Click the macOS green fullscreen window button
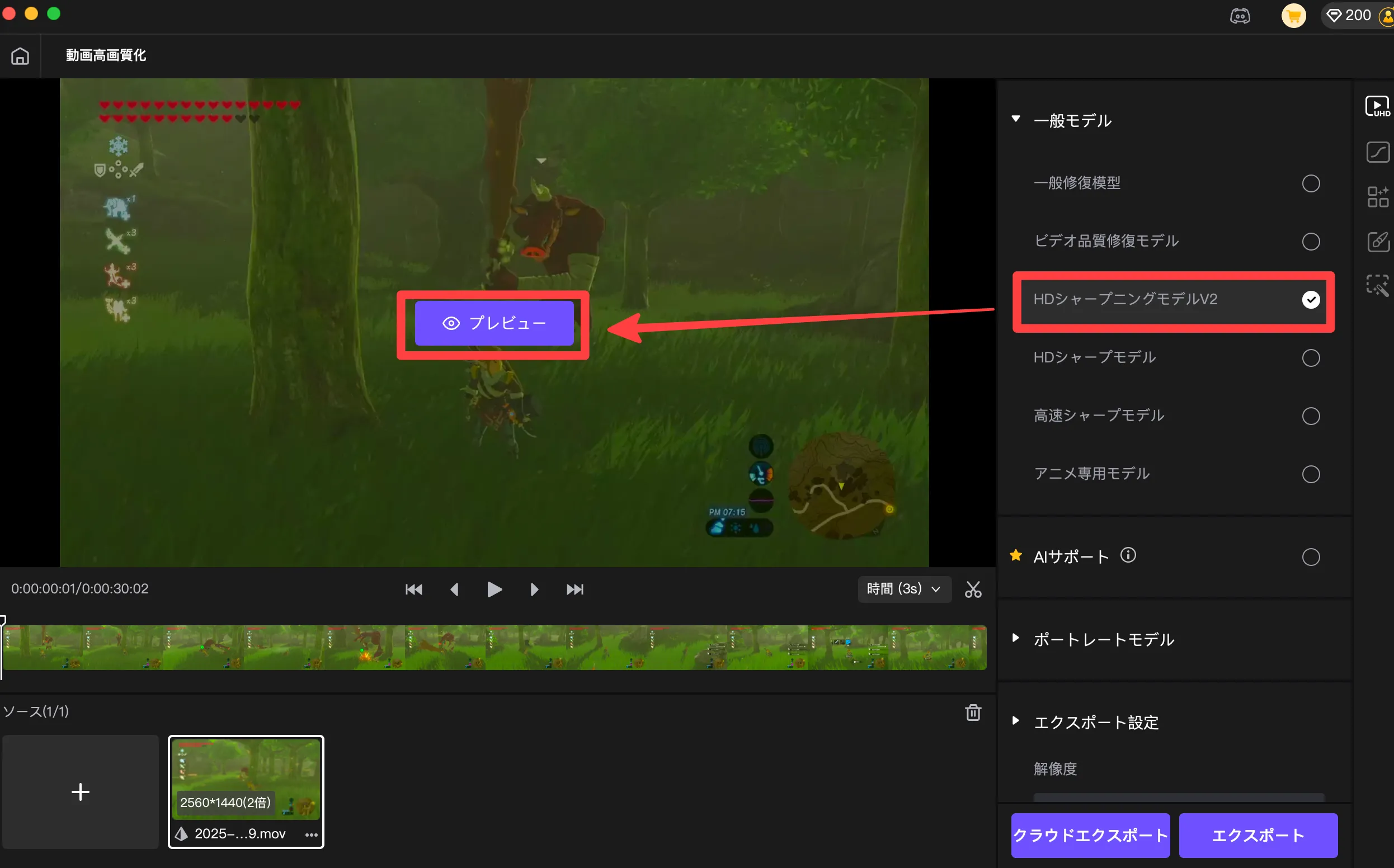The width and height of the screenshot is (1394, 868). pyautogui.click(x=53, y=13)
